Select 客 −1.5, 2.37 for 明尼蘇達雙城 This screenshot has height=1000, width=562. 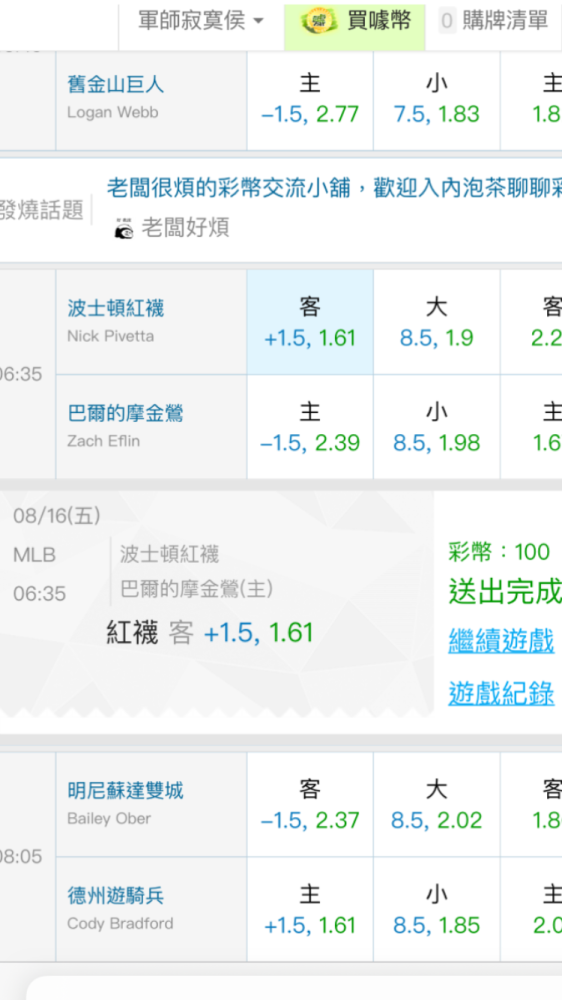tap(310, 805)
